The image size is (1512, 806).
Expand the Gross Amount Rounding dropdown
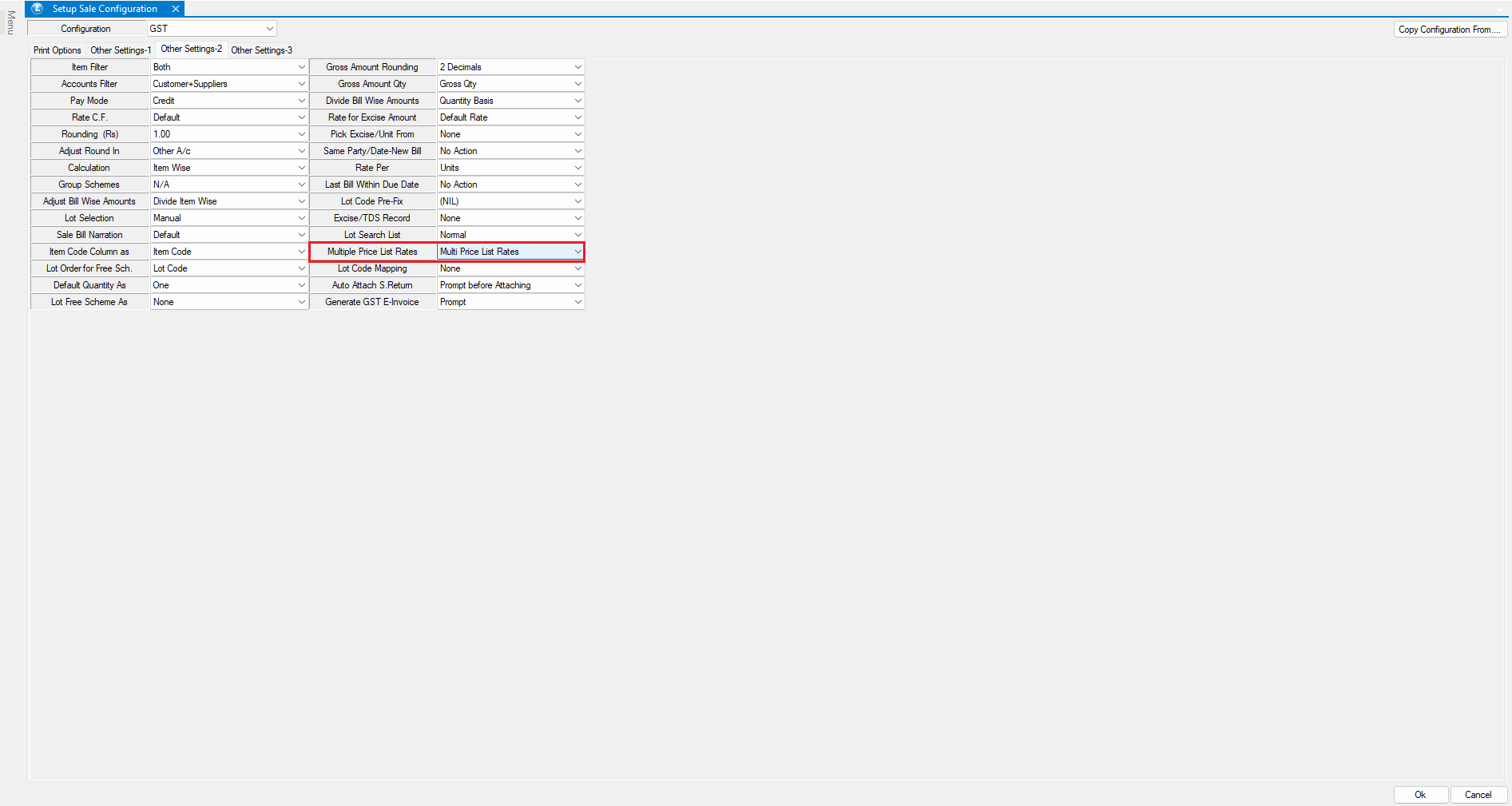click(577, 67)
